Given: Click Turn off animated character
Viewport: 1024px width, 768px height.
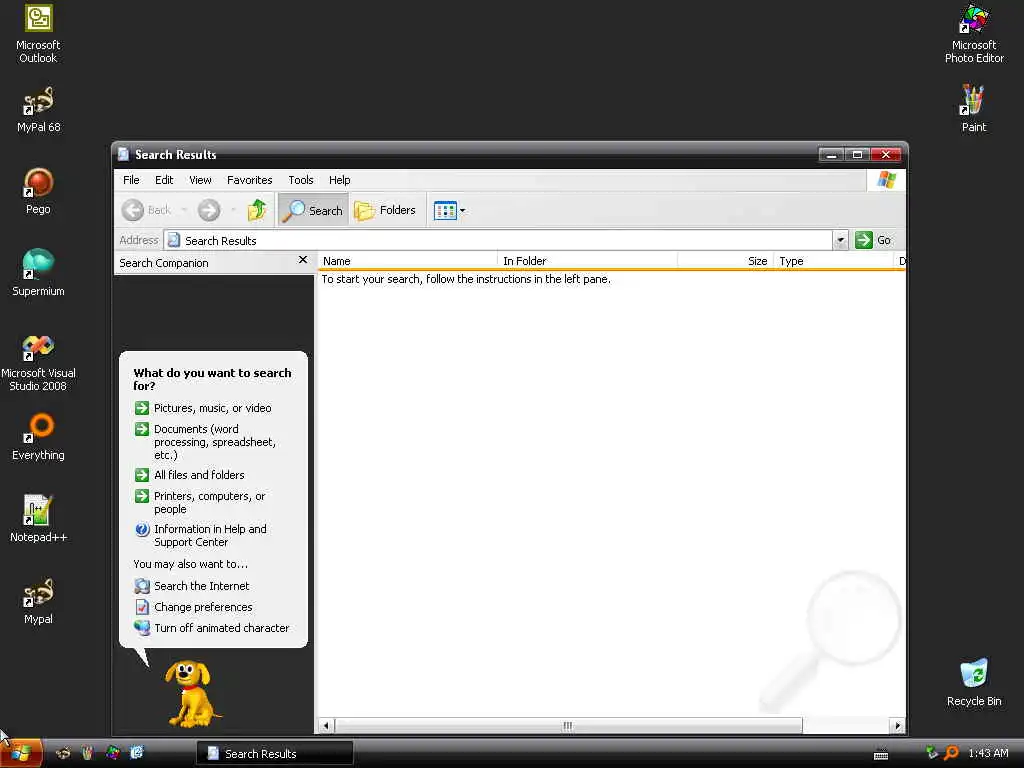Looking at the screenshot, I should coord(212,628).
